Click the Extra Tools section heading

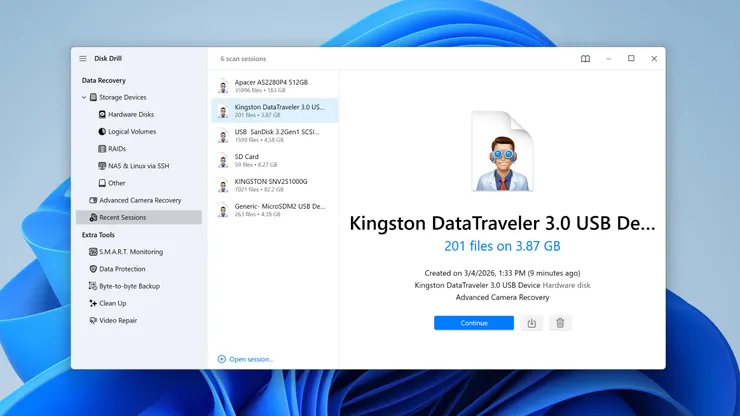(98, 235)
